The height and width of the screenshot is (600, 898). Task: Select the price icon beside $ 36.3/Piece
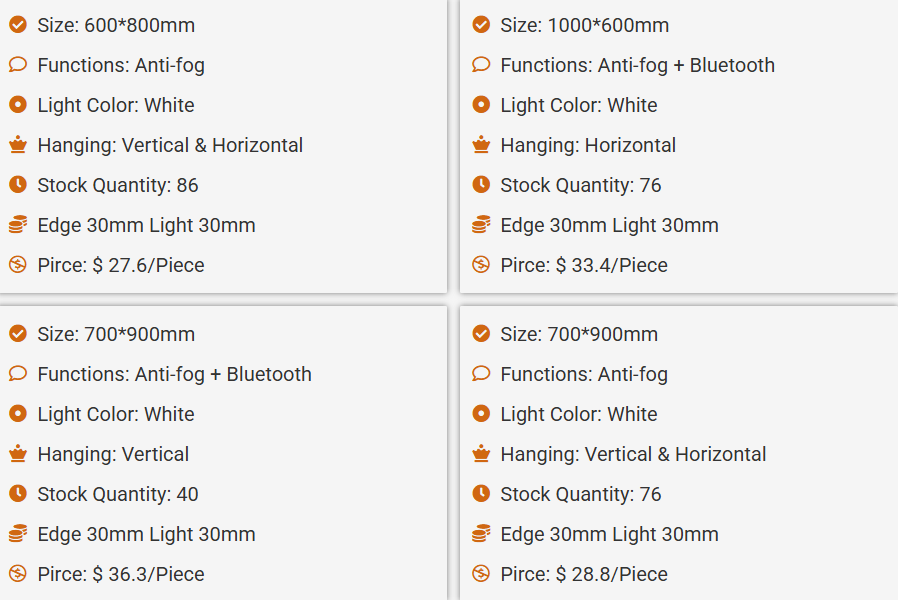click(x=18, y=574)
